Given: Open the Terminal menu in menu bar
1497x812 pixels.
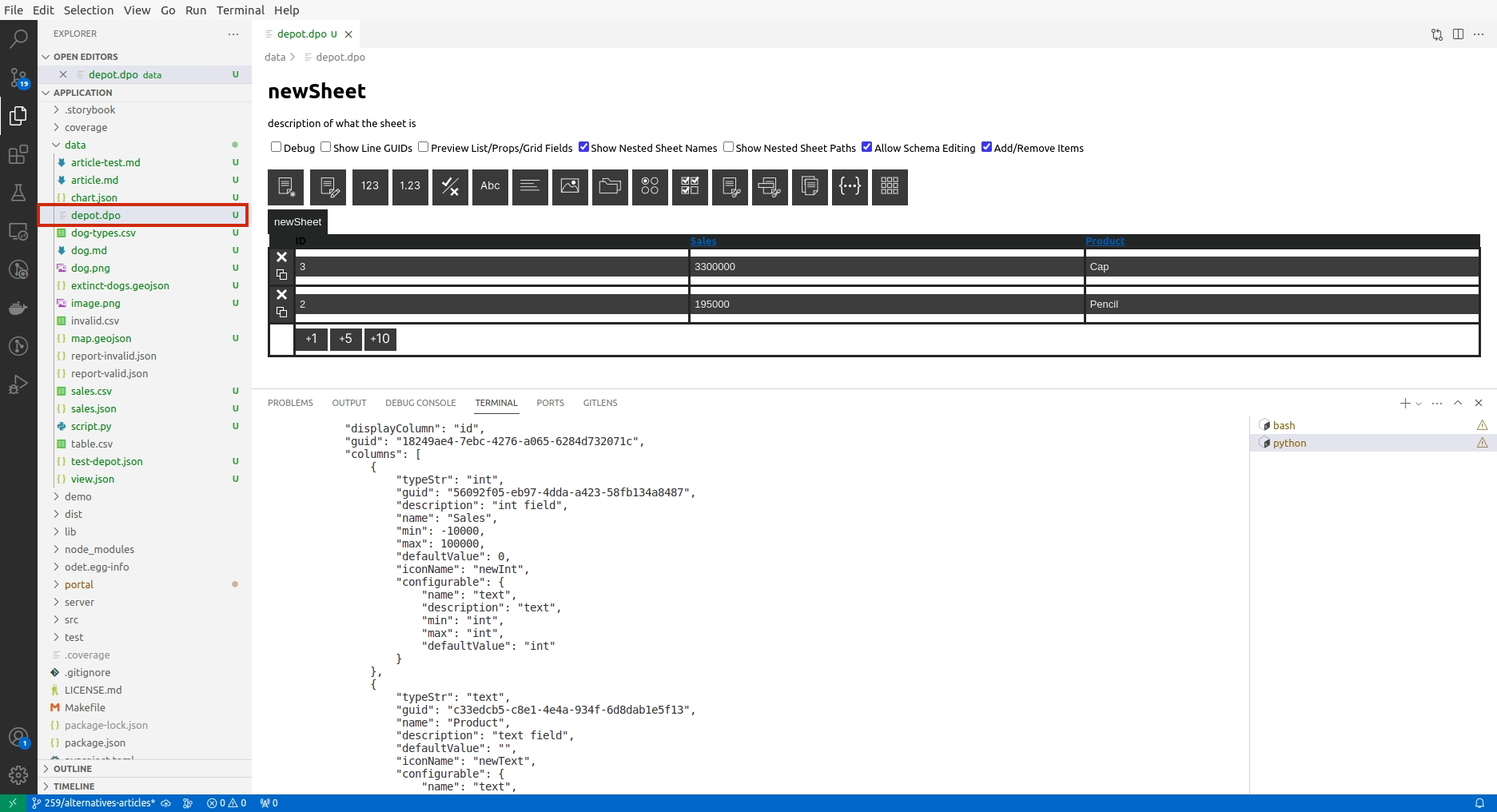Looking at the screenshot, I should [240, 10].
